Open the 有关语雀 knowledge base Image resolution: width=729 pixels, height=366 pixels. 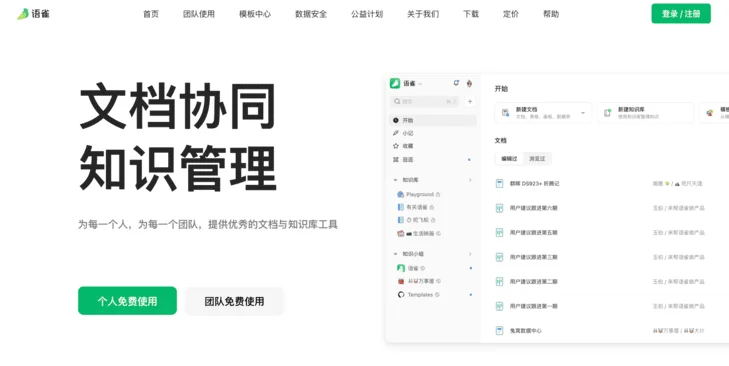pos(416,207)
